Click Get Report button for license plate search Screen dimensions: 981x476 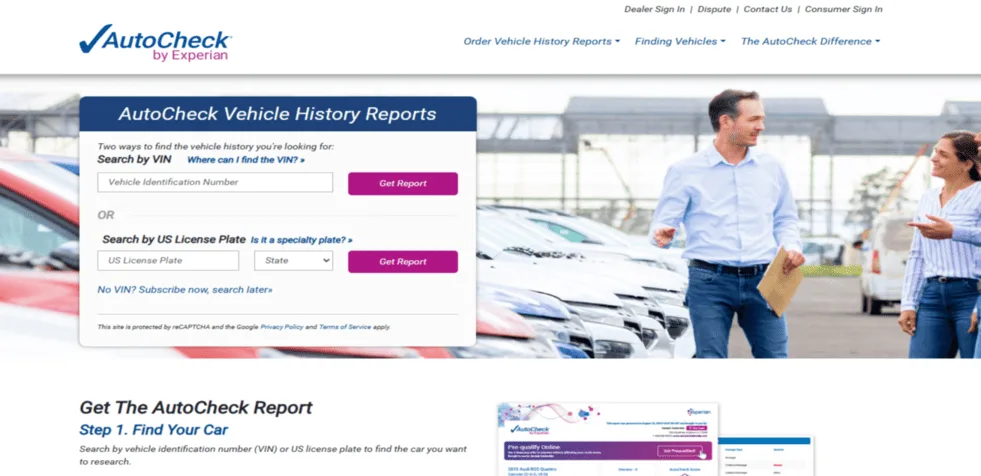pyautogui.click(x=403, y=262)
